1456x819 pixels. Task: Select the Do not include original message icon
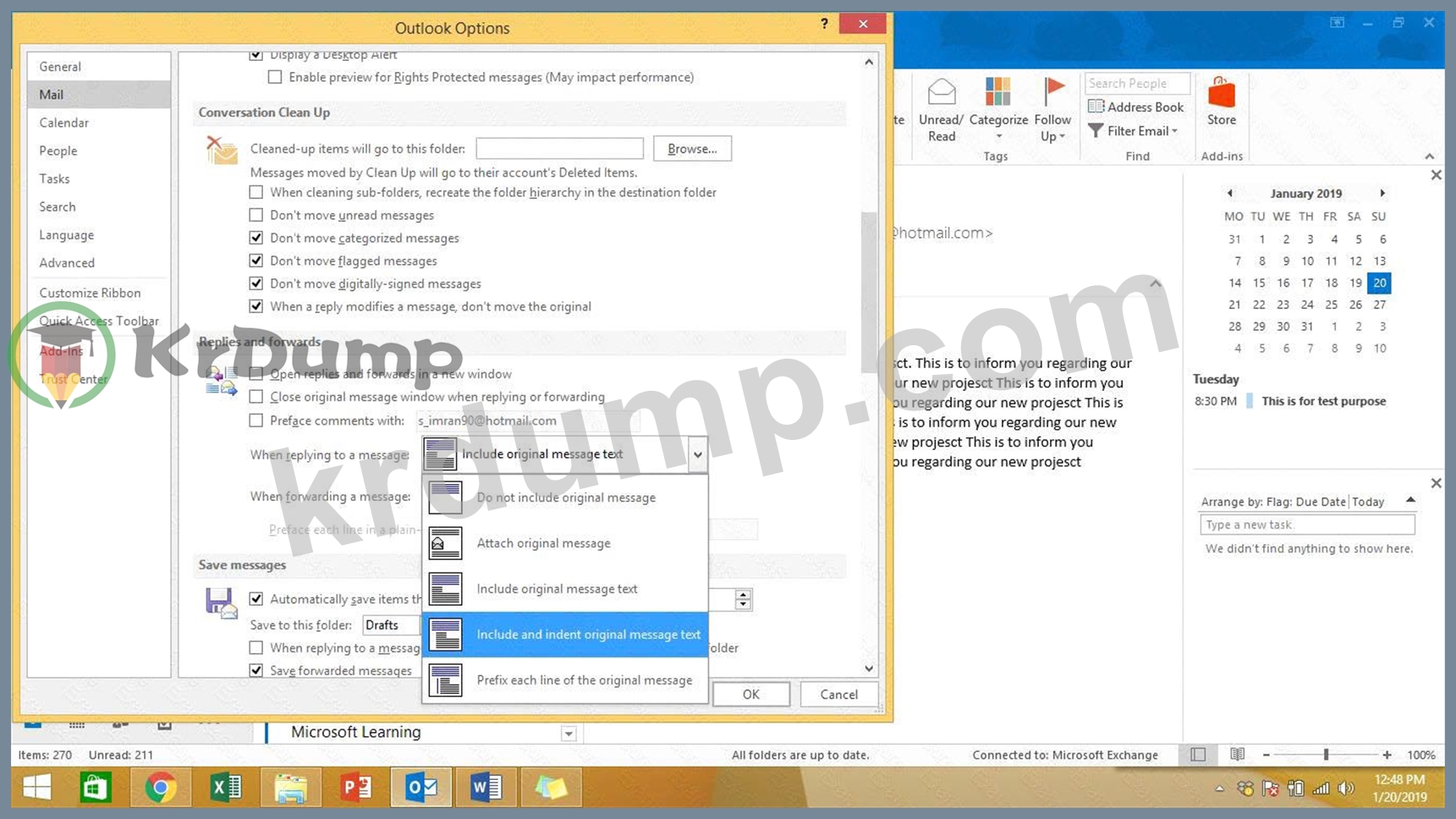[x=445, y=497]
